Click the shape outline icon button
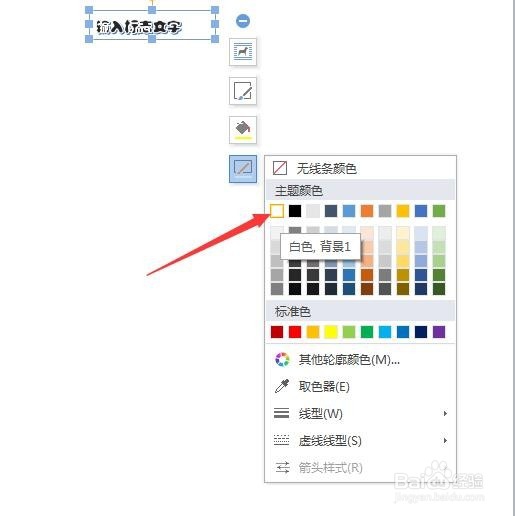This screenshot has height=516, width=515. click(243, 169)
